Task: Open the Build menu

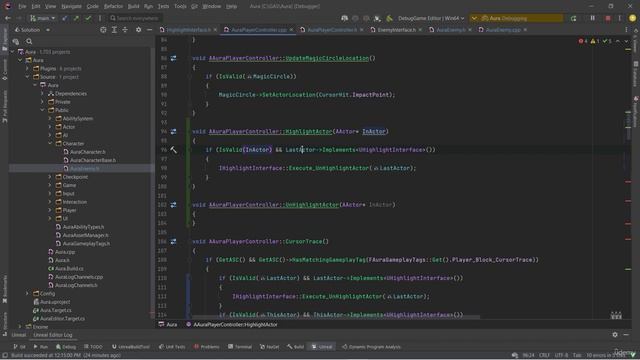Action: click(x=133, y=7)
